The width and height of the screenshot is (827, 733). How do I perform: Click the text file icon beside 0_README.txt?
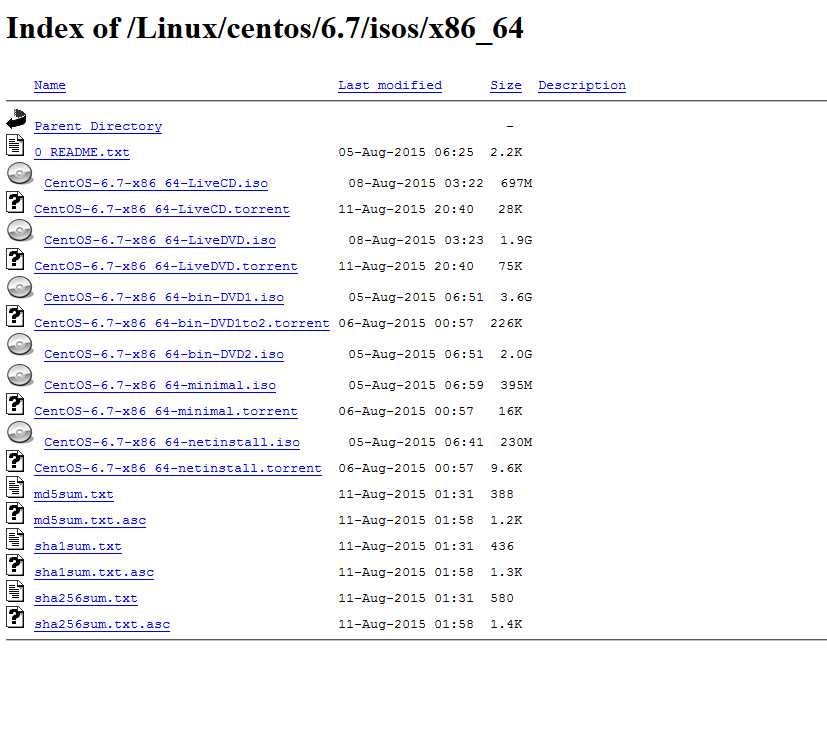[x=15, y=145]
